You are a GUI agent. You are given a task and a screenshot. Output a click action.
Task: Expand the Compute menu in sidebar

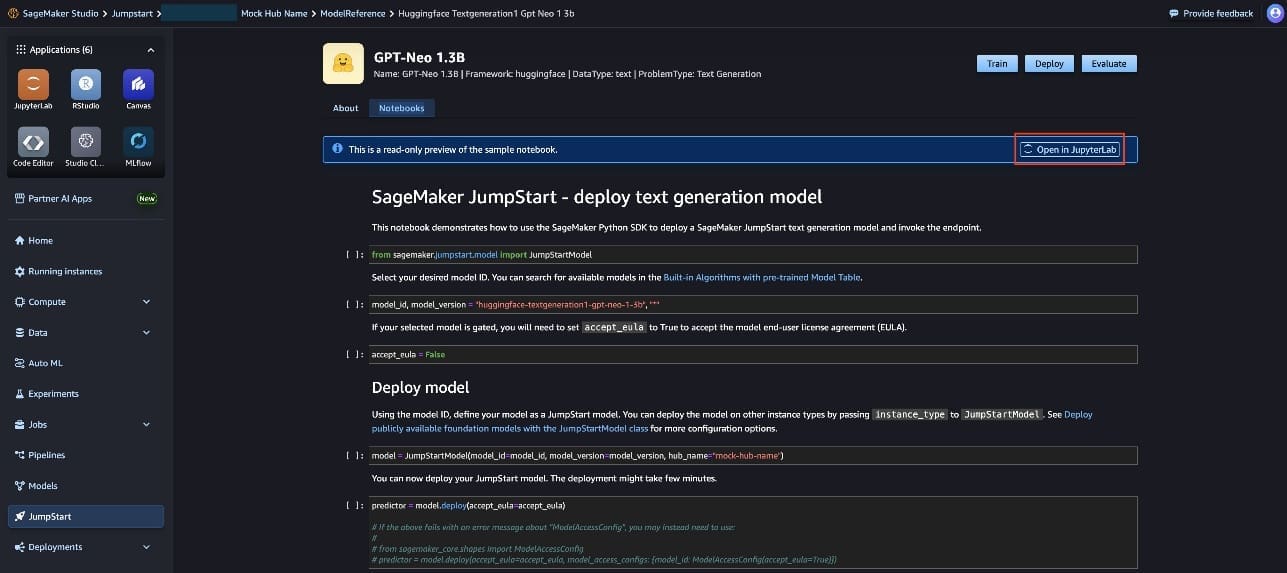[x=147, y=302]
